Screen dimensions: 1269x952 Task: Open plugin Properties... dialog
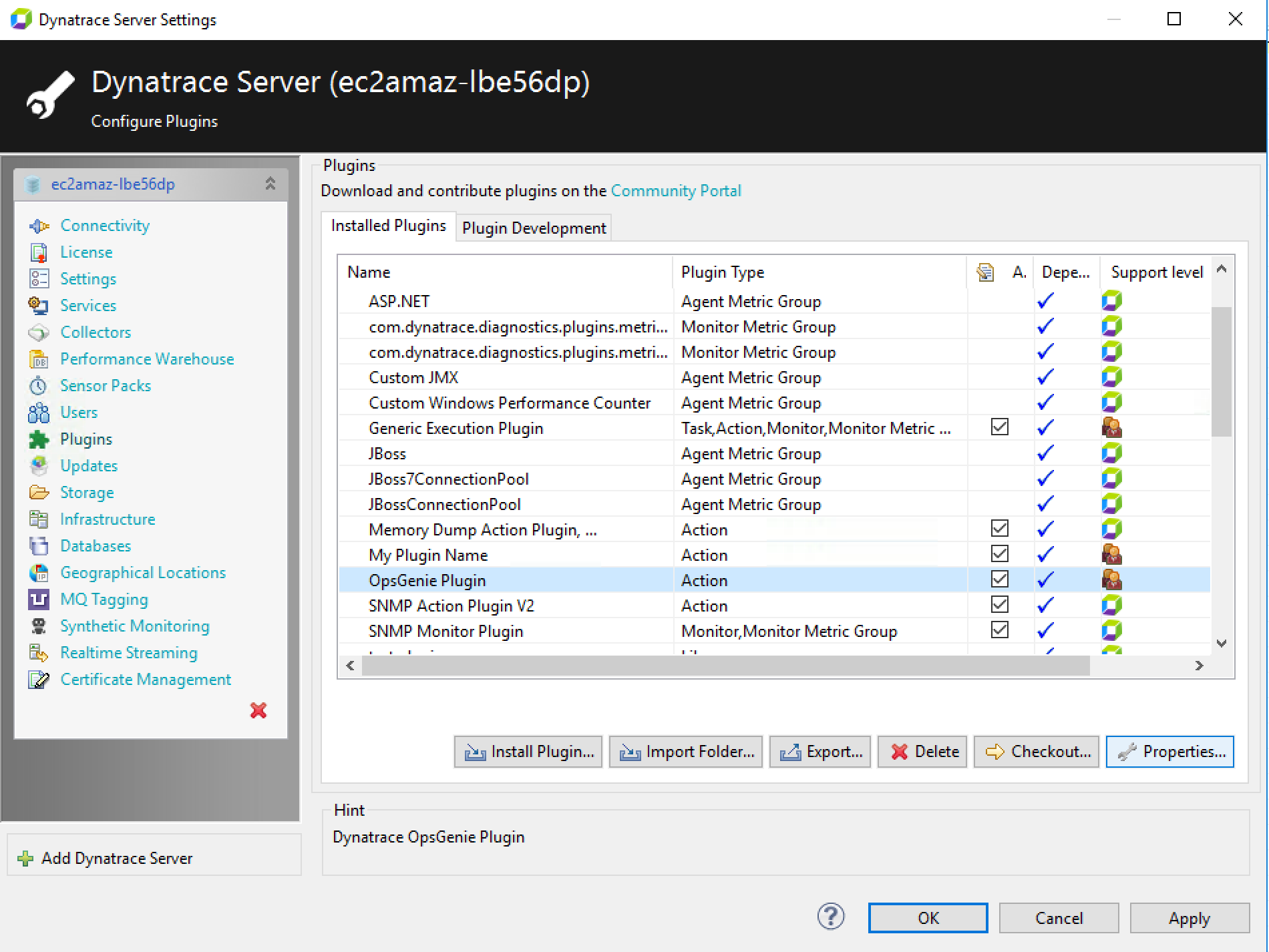[1170, 752]
